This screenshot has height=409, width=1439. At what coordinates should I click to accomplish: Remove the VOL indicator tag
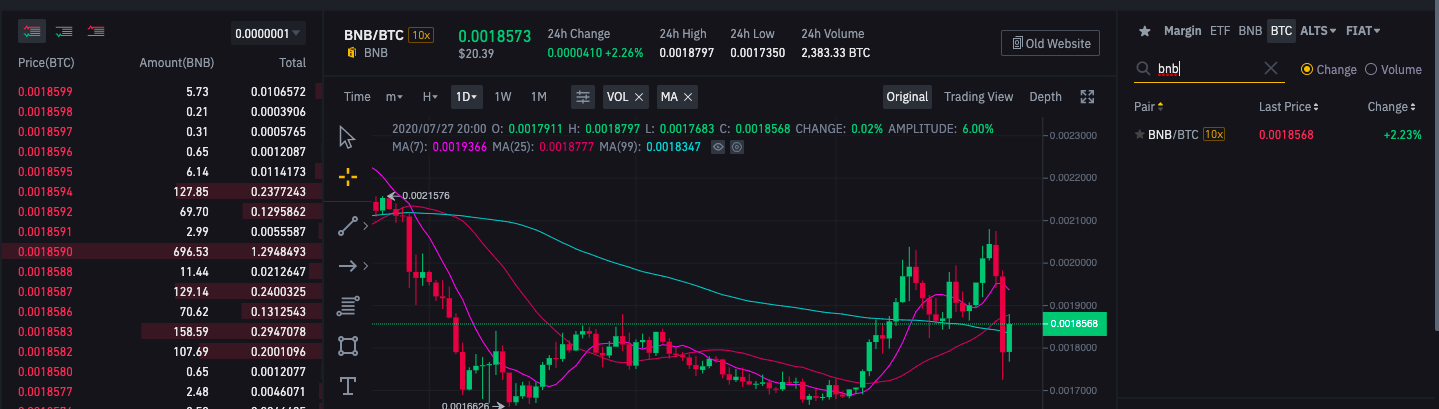click(x=639, y=98)
